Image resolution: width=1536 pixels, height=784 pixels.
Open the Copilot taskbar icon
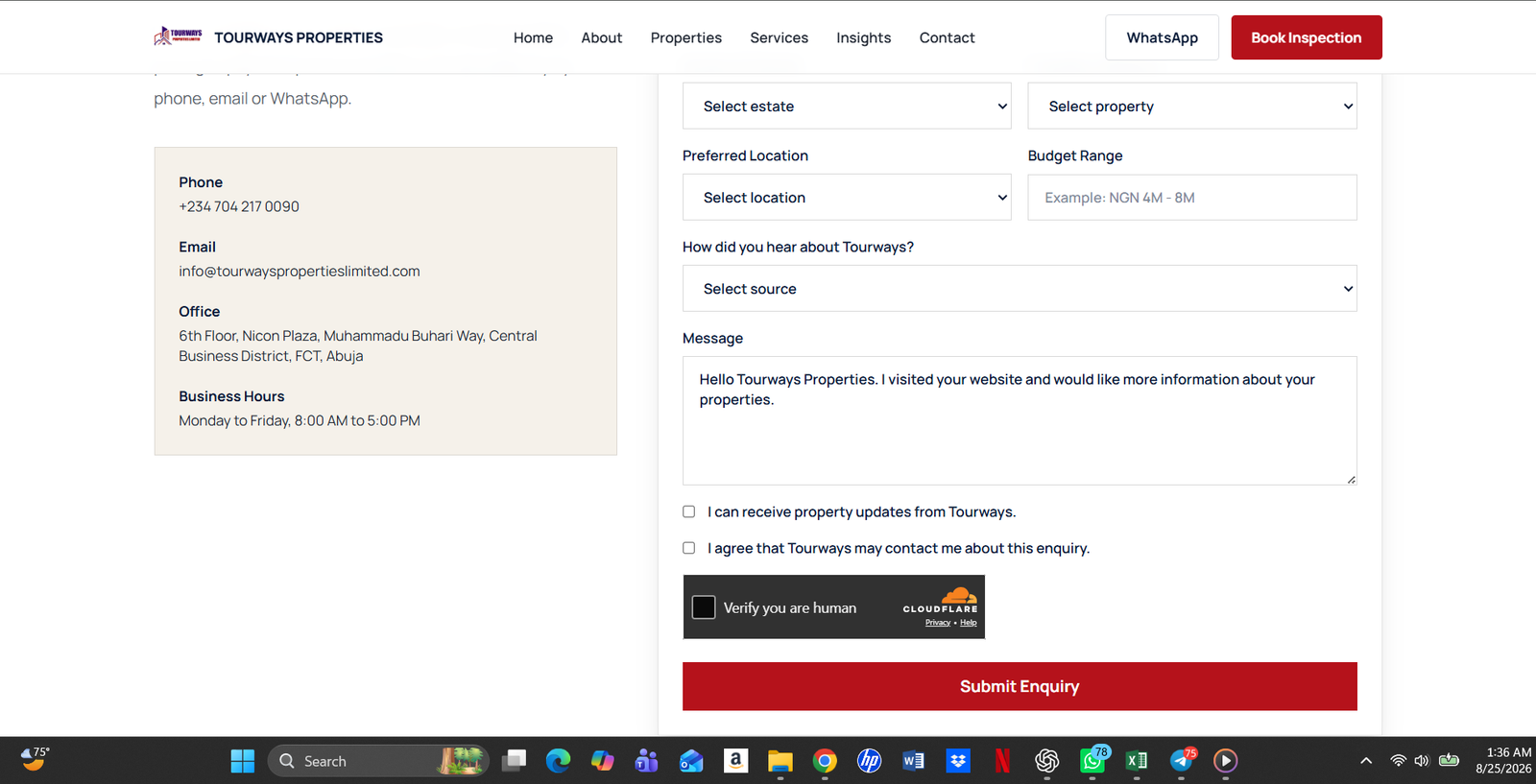[602, 761]
